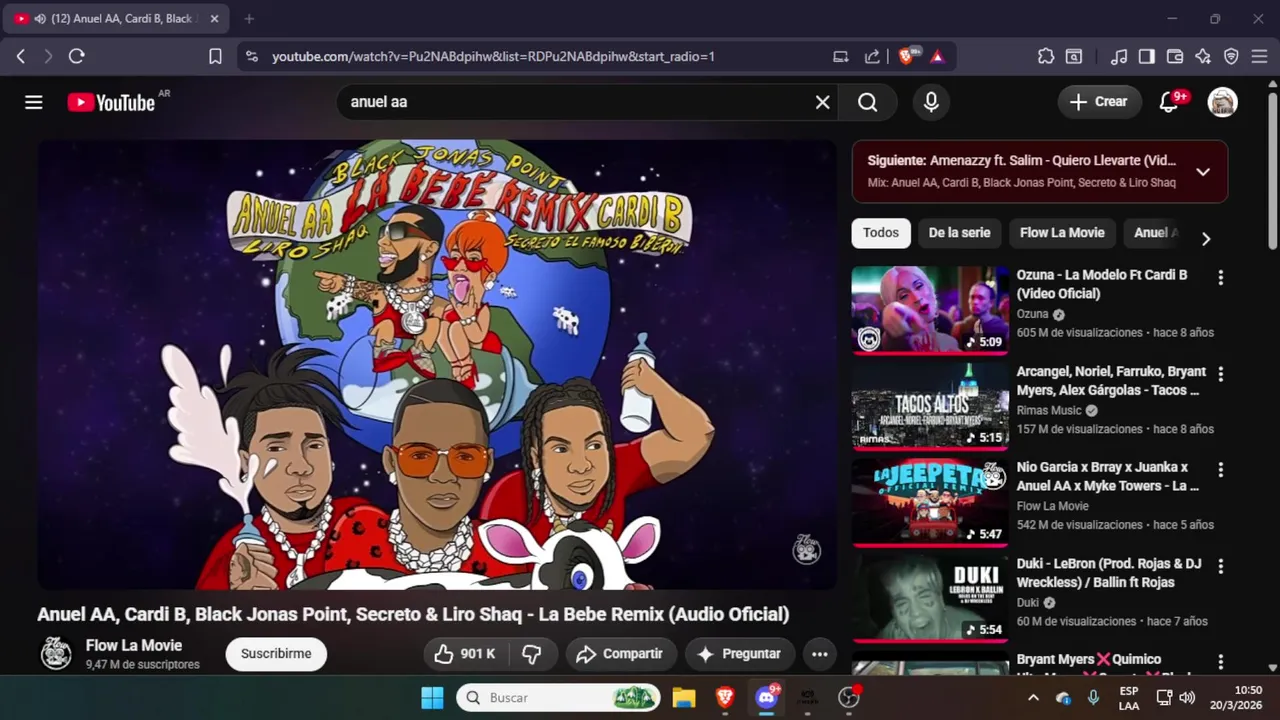
Task: Click the magnifying glass search button
Action: coord(867,102)
